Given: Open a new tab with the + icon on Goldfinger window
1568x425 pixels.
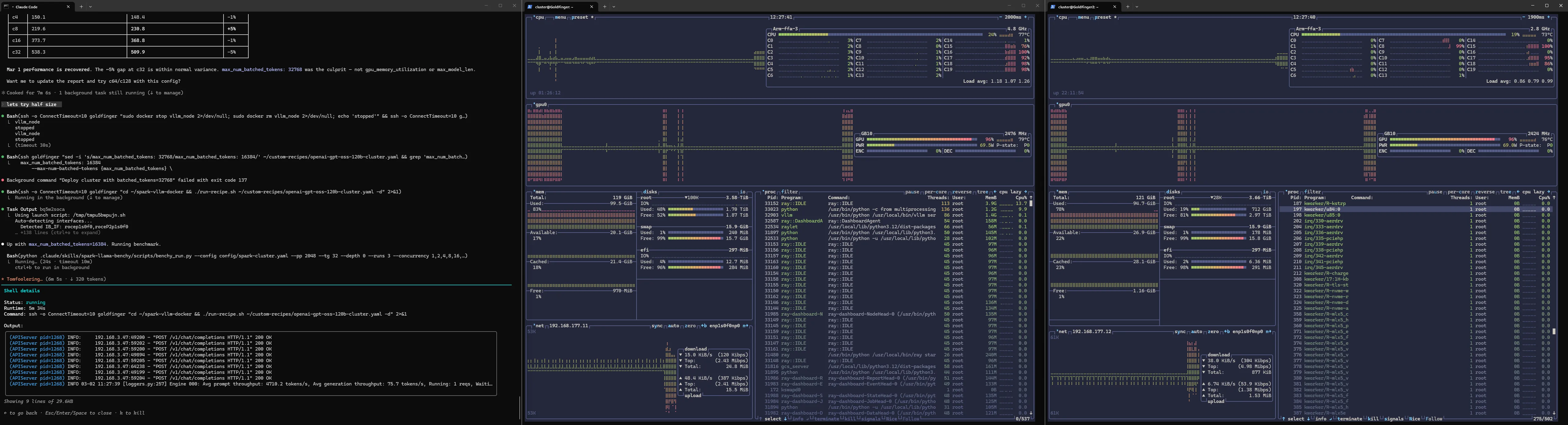Looking at the screenshot, I should click(604, 7).
